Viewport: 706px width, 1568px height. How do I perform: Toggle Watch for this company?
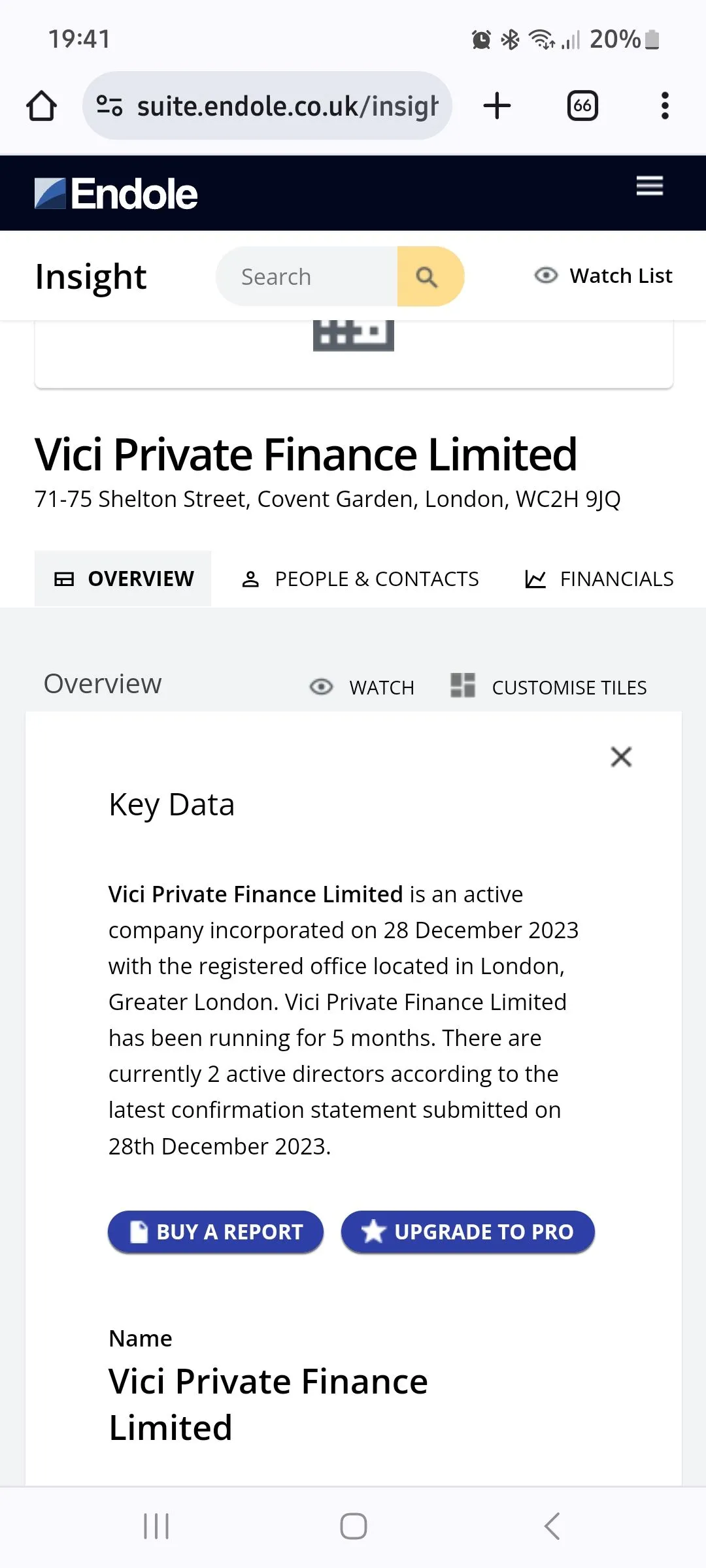361,687
